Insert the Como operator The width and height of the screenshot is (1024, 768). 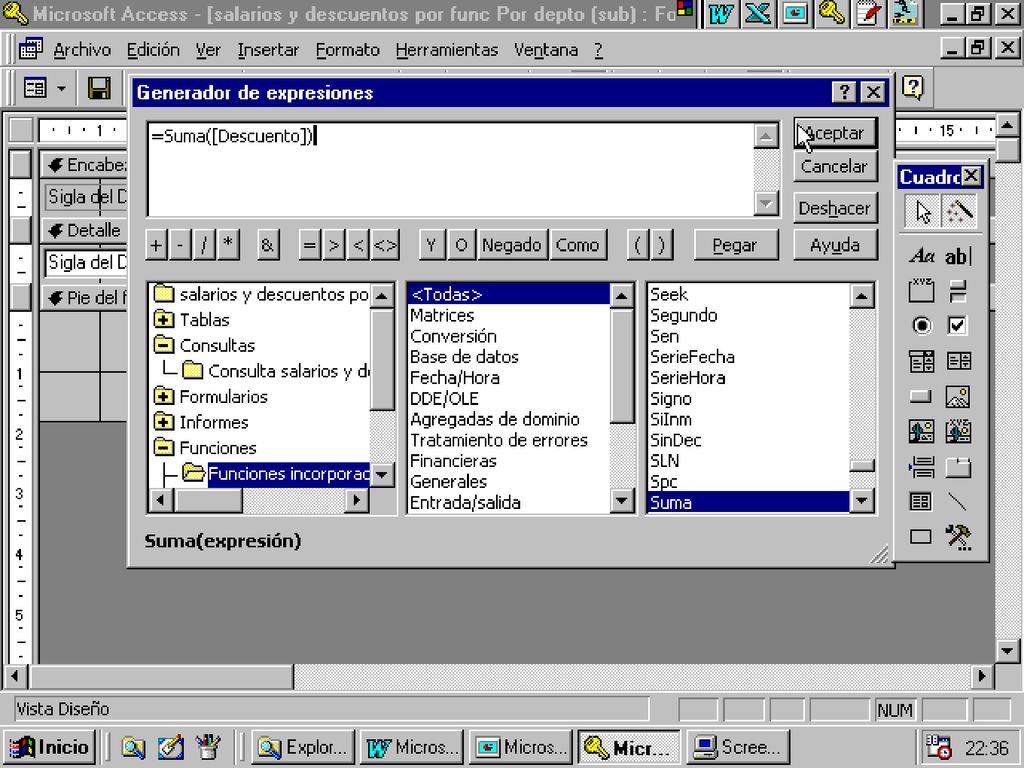(577, 246)
